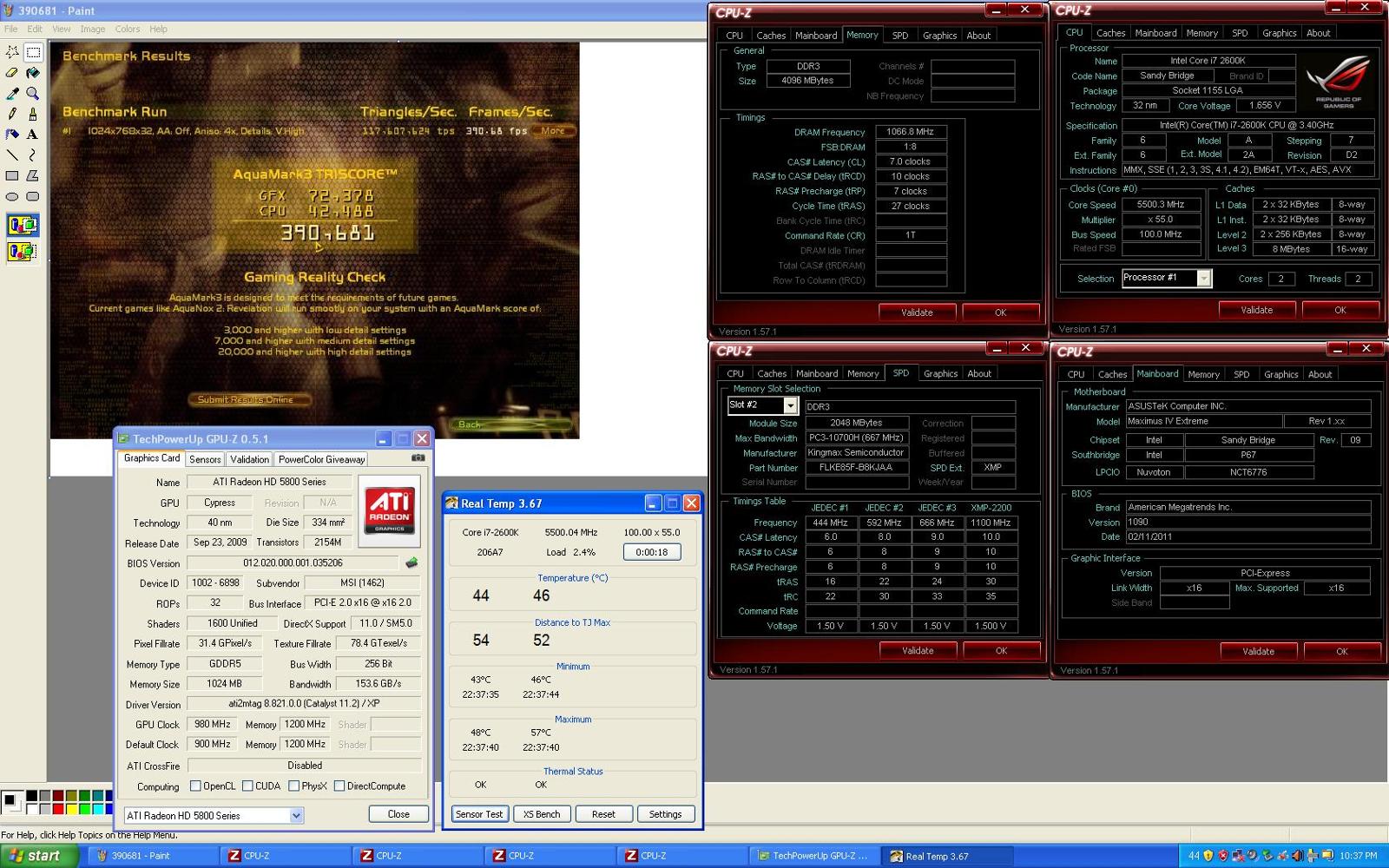
Task: Switch to the Sensors tab in GPU-Z
Action: [205, 459]
